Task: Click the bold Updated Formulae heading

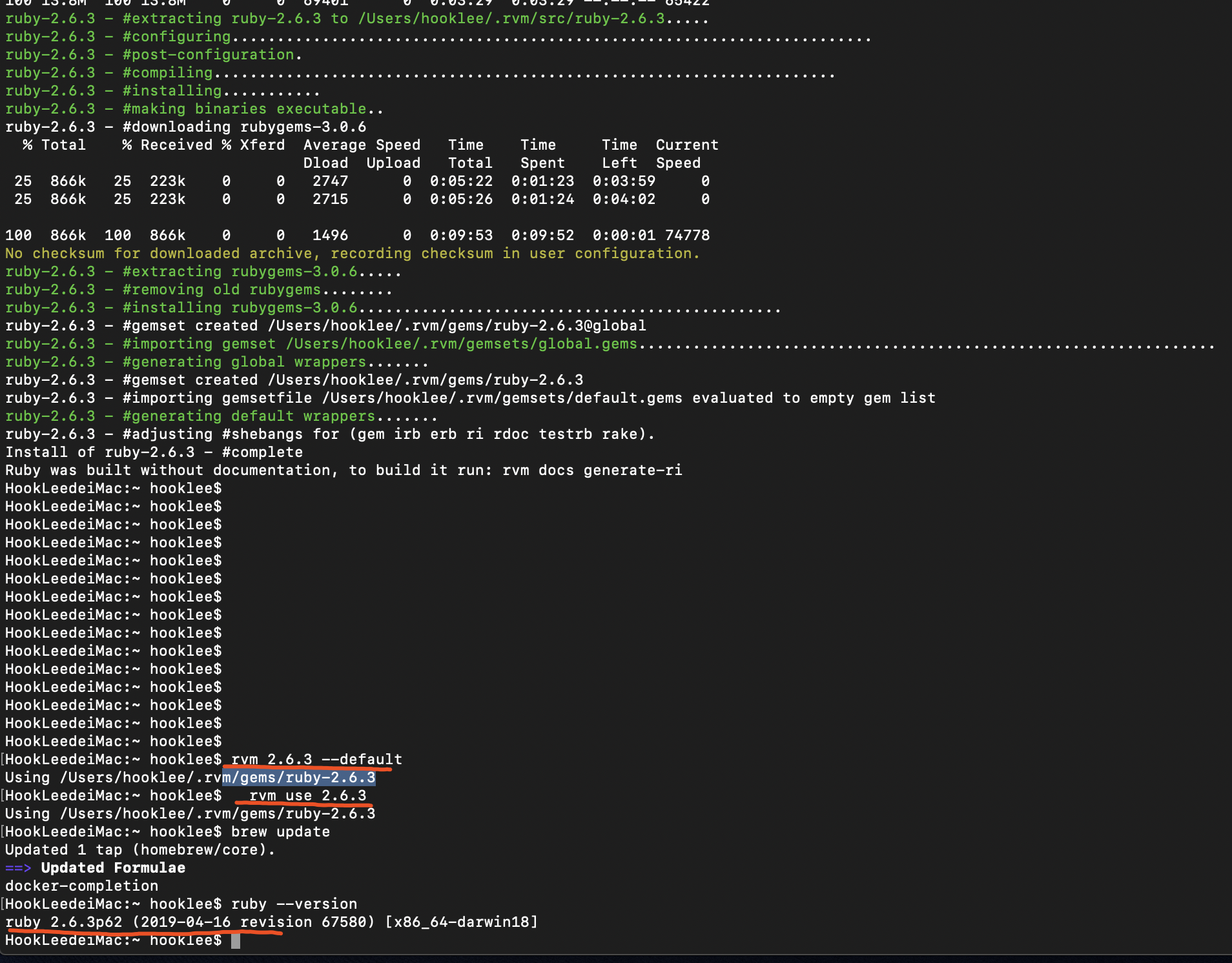Action: coord(113,868)
